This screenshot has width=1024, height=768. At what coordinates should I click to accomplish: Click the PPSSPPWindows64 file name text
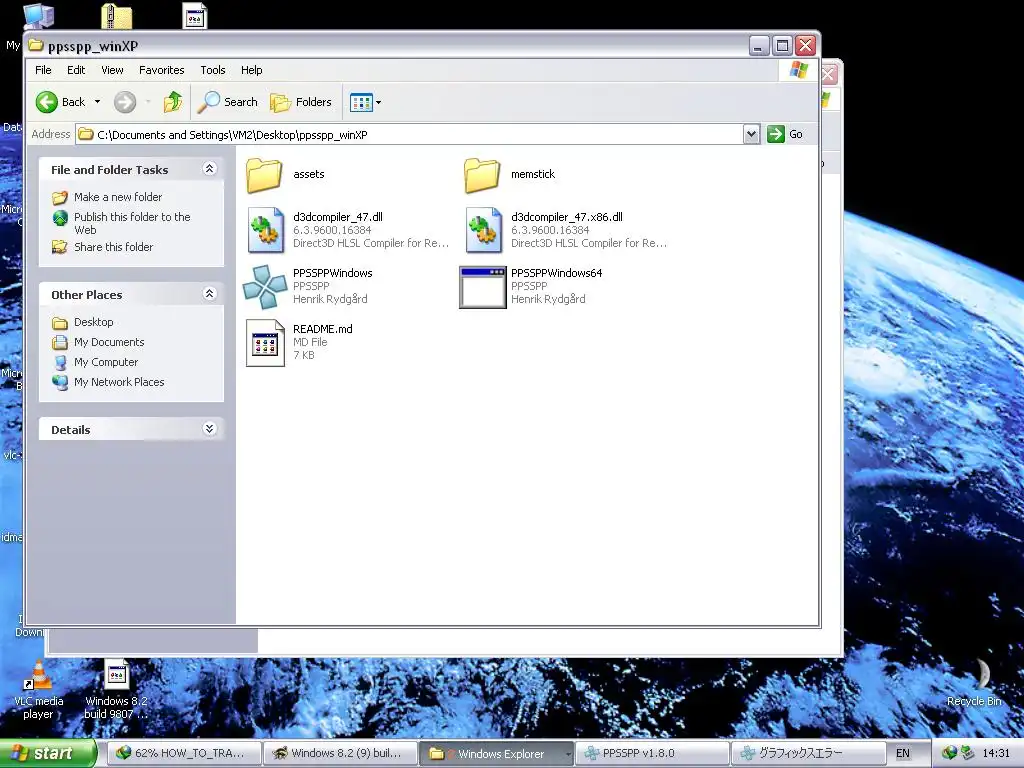click(556, 273)
